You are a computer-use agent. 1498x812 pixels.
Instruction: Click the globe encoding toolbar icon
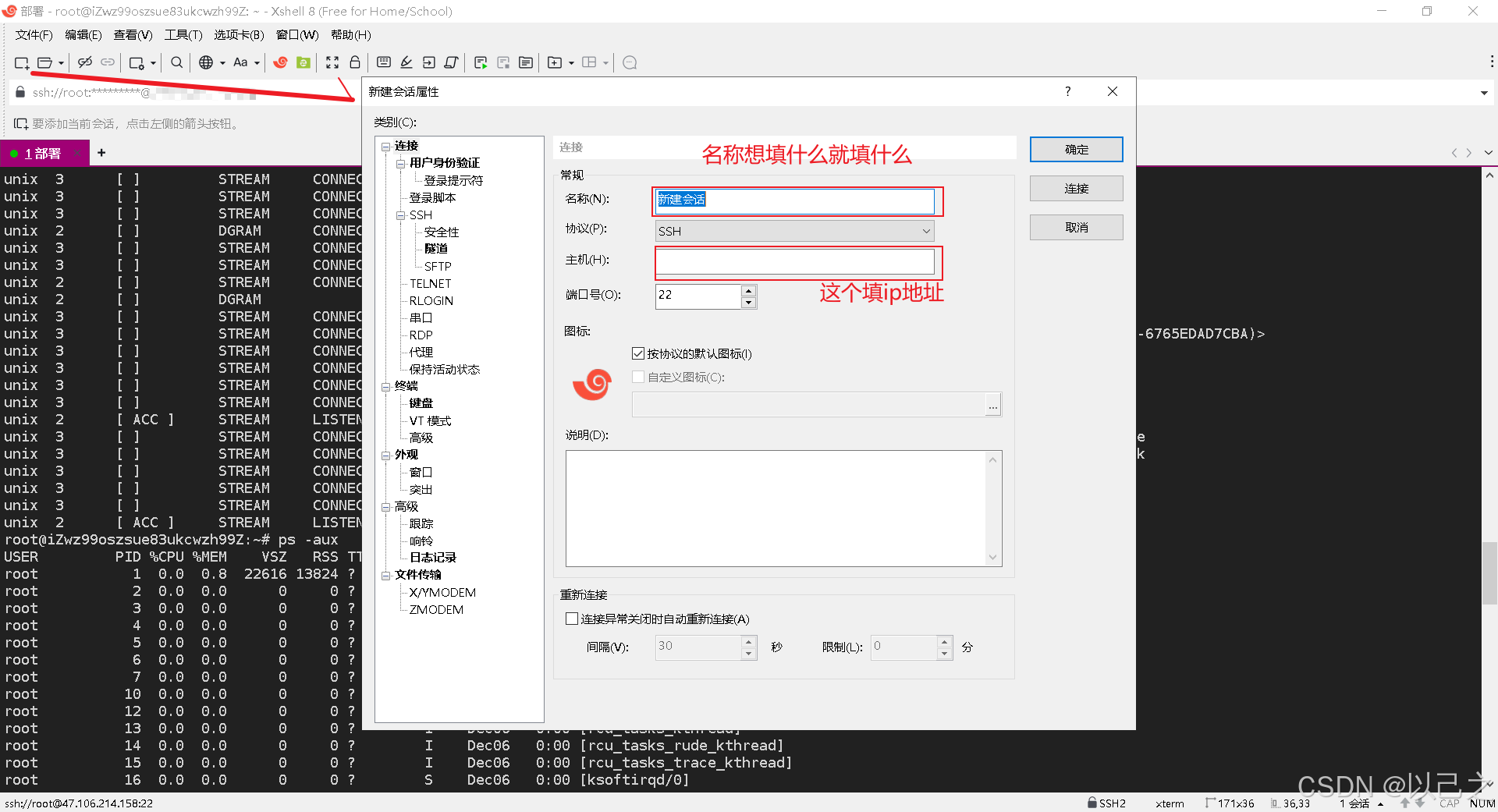click(x=205, y=62)
